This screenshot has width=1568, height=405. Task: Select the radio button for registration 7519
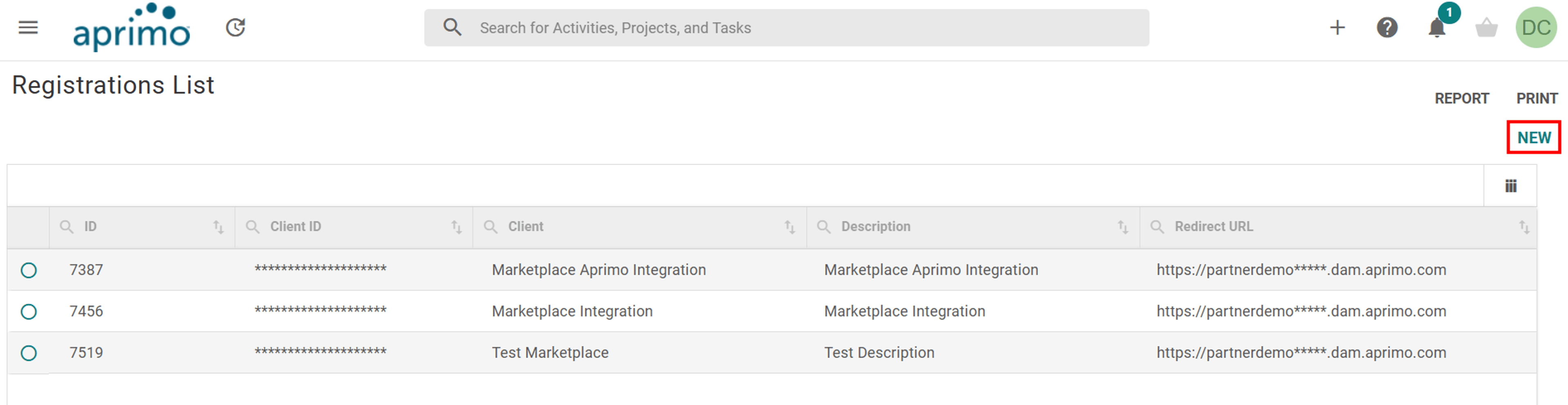[x=29, y=353]
